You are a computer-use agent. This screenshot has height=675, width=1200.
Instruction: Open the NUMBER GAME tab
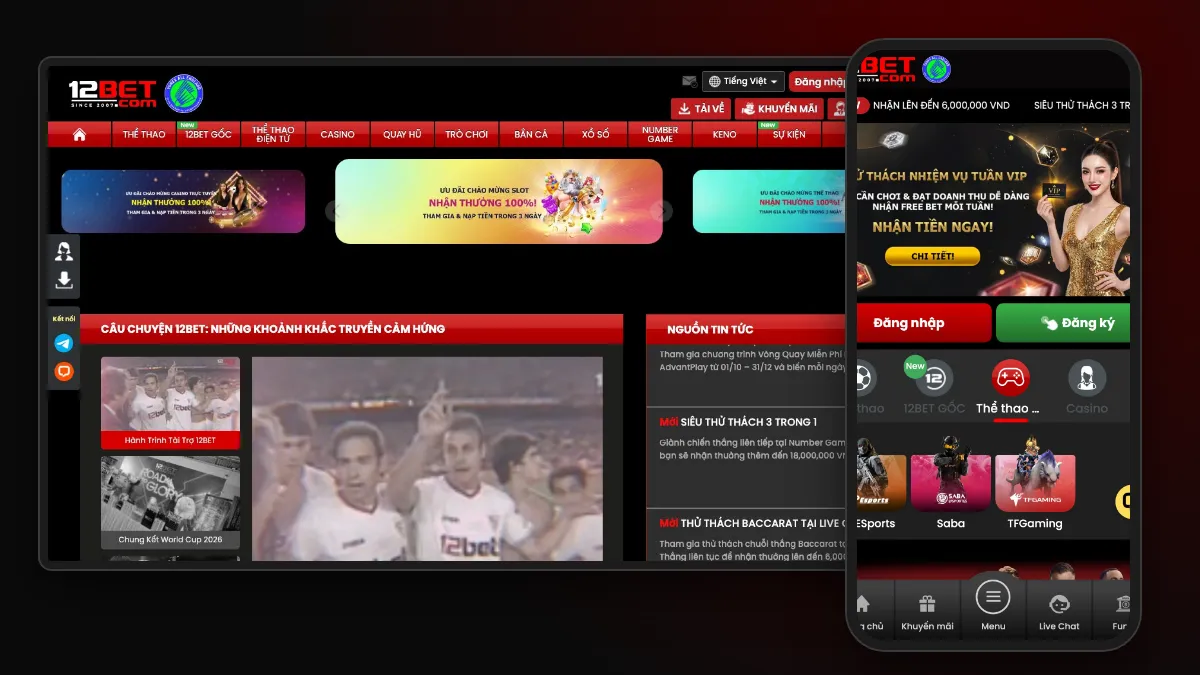click(660, 134)
